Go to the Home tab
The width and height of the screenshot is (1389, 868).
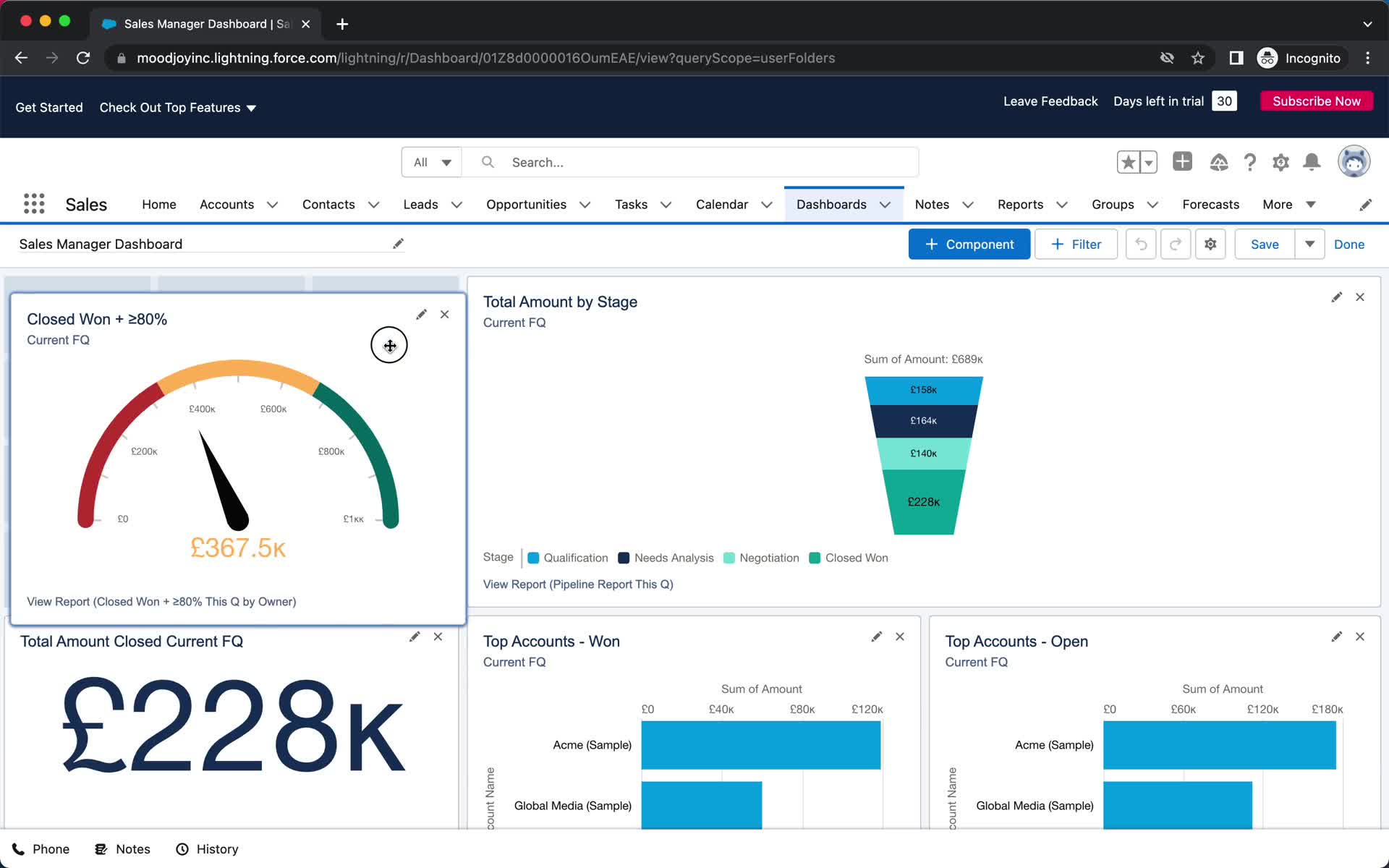(159, 205)
